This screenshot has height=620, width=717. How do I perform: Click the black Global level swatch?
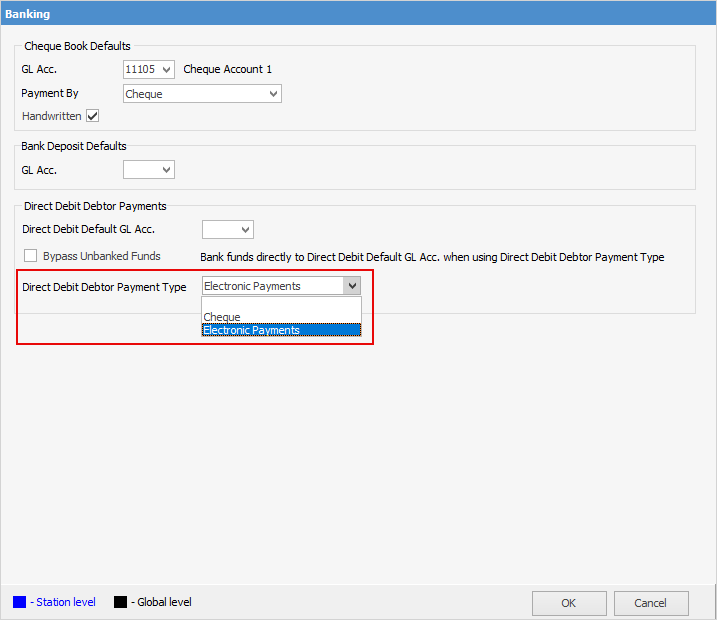[120, 602]
